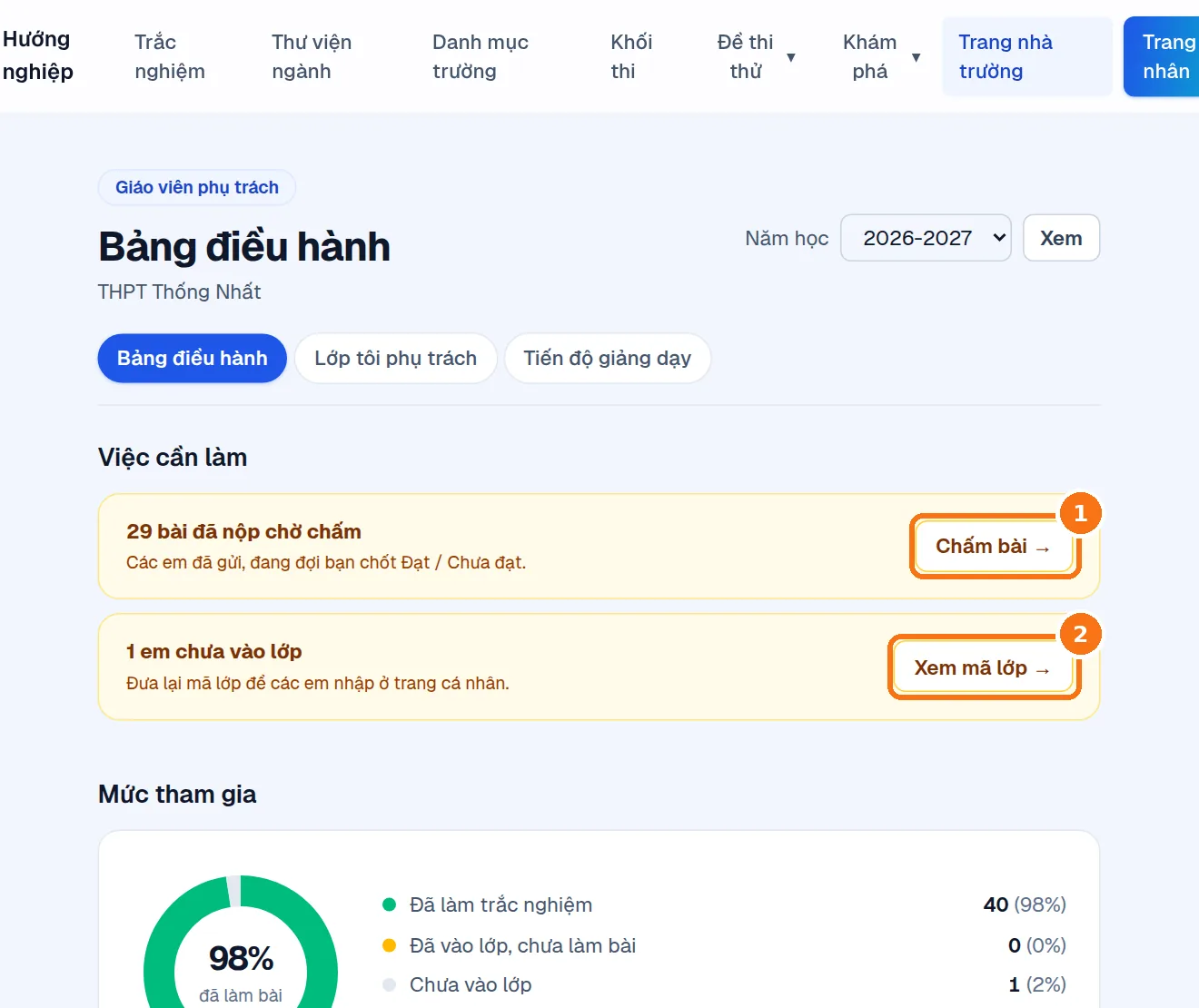Image resolution: width=1199 pixels, height=1008 pixels.
Task: Open the Hướng nghiệp home link
Action: click(x=37, y=55)
